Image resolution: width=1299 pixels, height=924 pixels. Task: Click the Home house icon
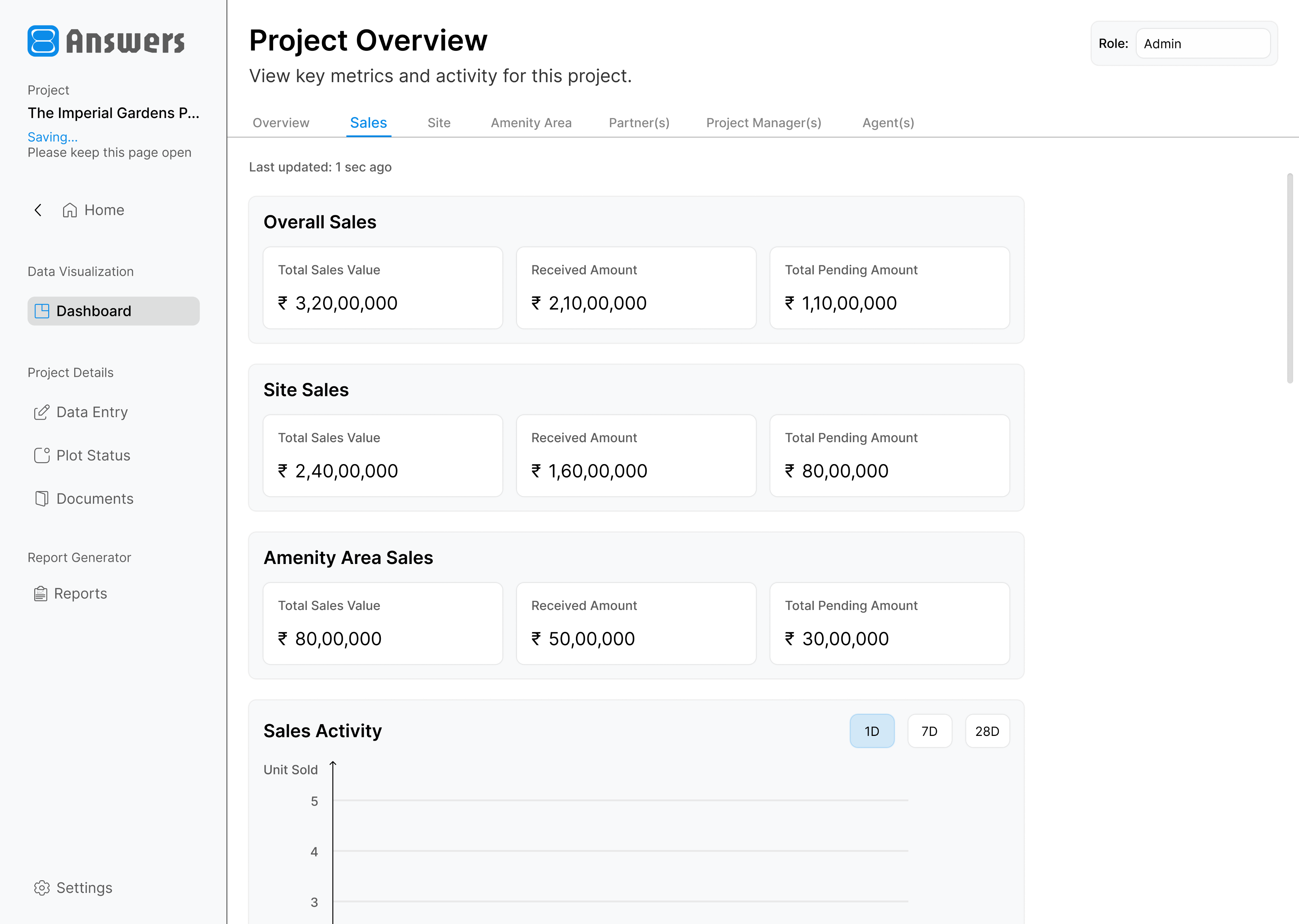70,210
